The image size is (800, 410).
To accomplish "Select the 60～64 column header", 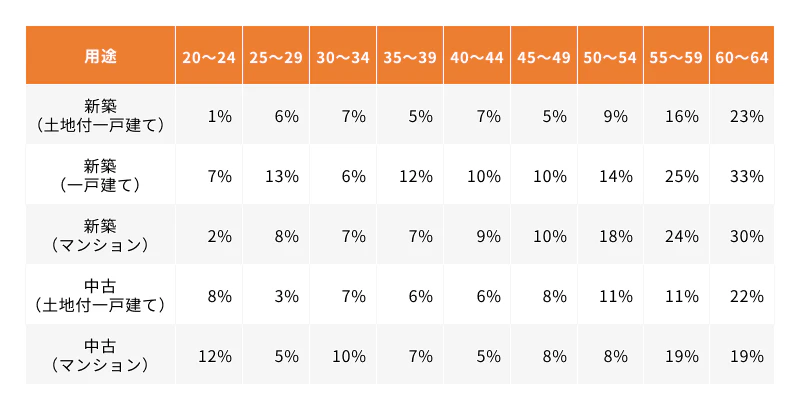I will (742, 55).
